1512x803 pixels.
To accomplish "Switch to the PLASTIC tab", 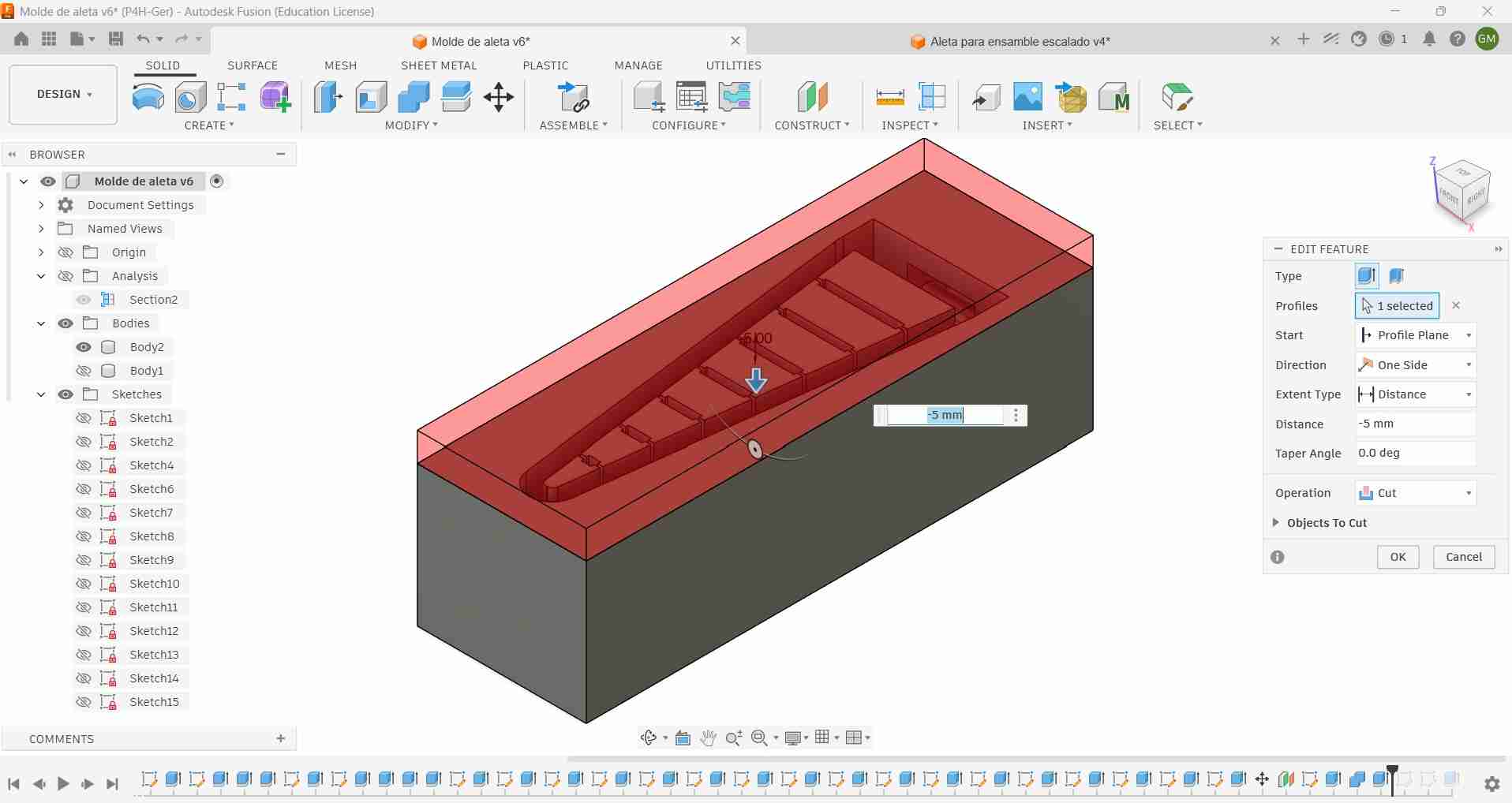I will click(545, 65).
